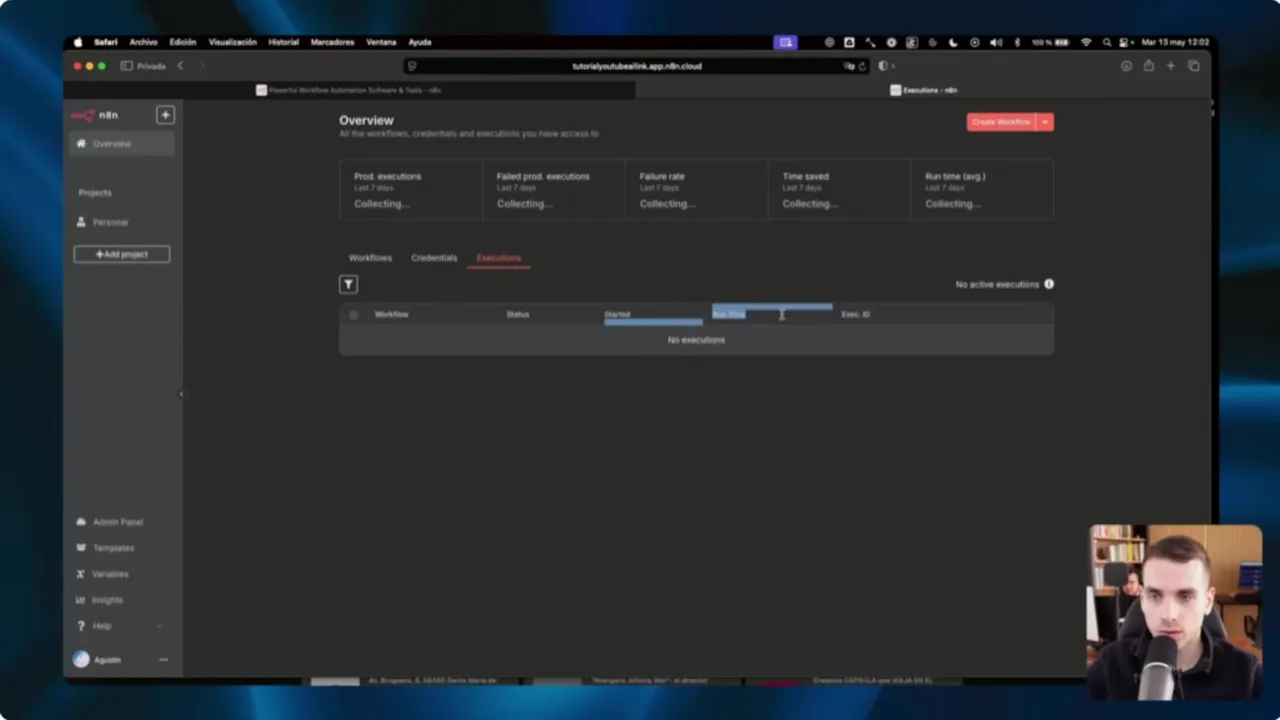The image size is (1280, 720).
Task: Open the Safari menu in menu bar
Action: click(106, 42)
